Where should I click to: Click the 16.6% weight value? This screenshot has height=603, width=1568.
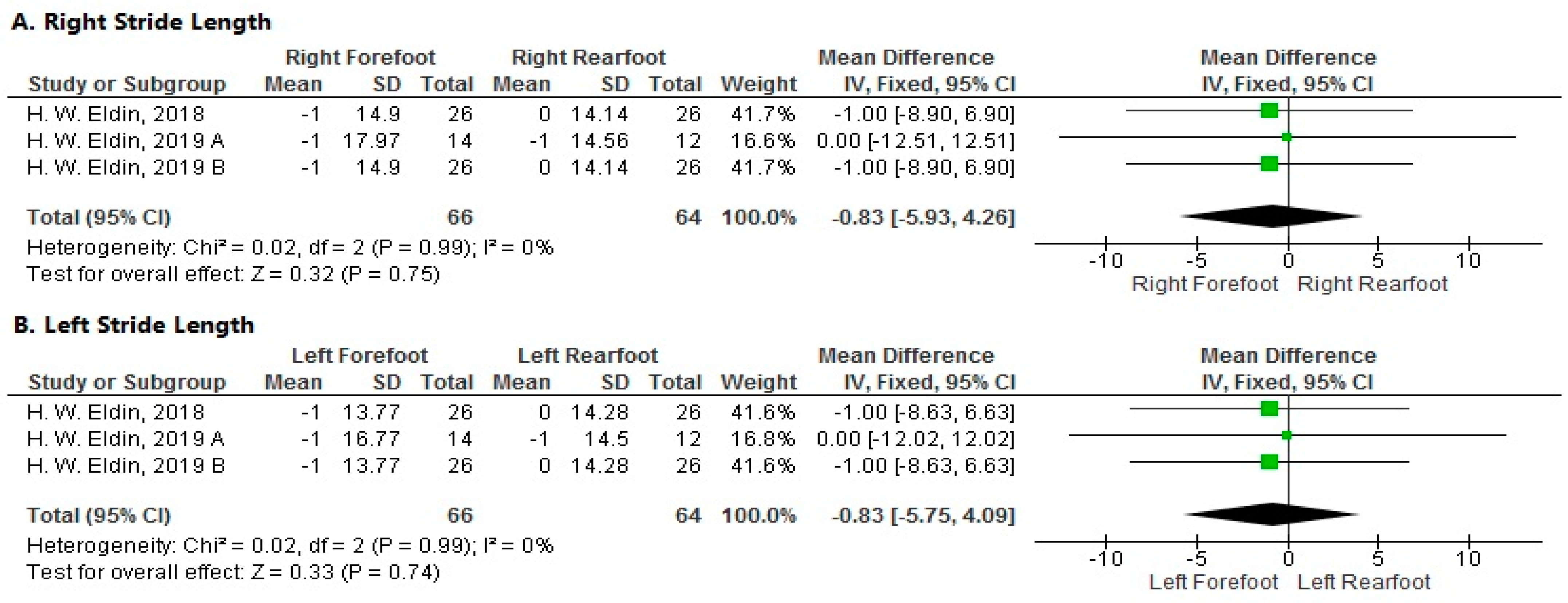point(762,141)
